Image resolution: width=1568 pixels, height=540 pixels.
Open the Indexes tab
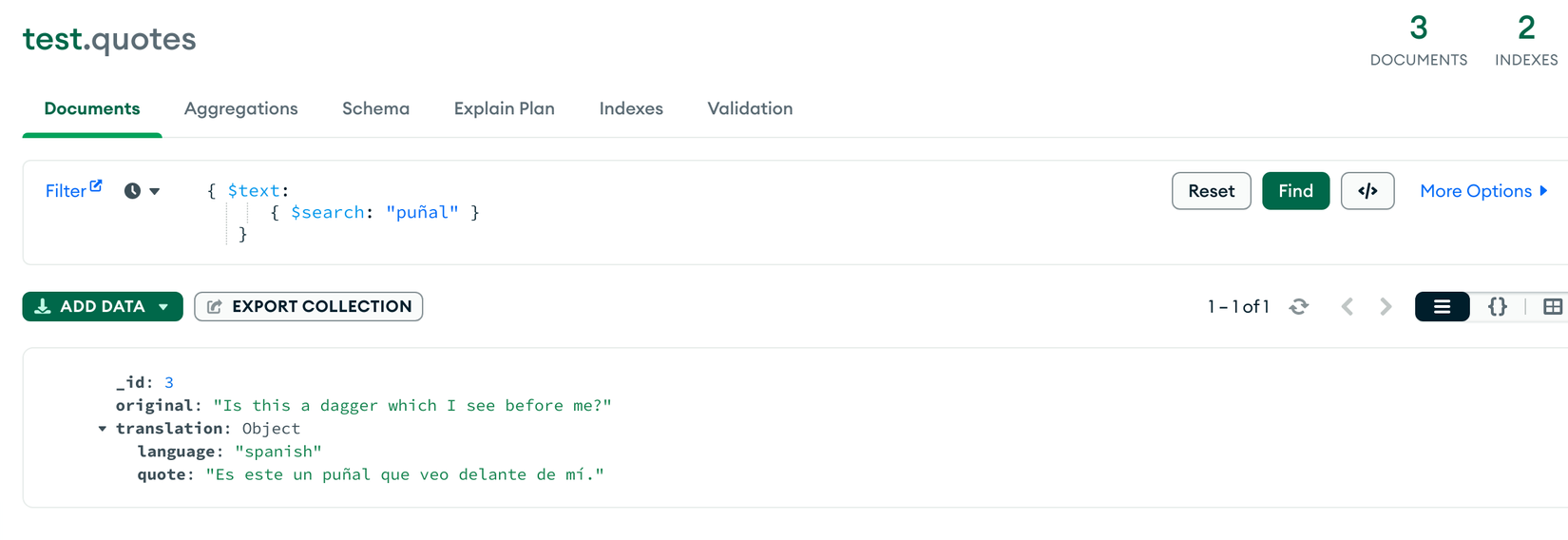(x=631, y=108)
